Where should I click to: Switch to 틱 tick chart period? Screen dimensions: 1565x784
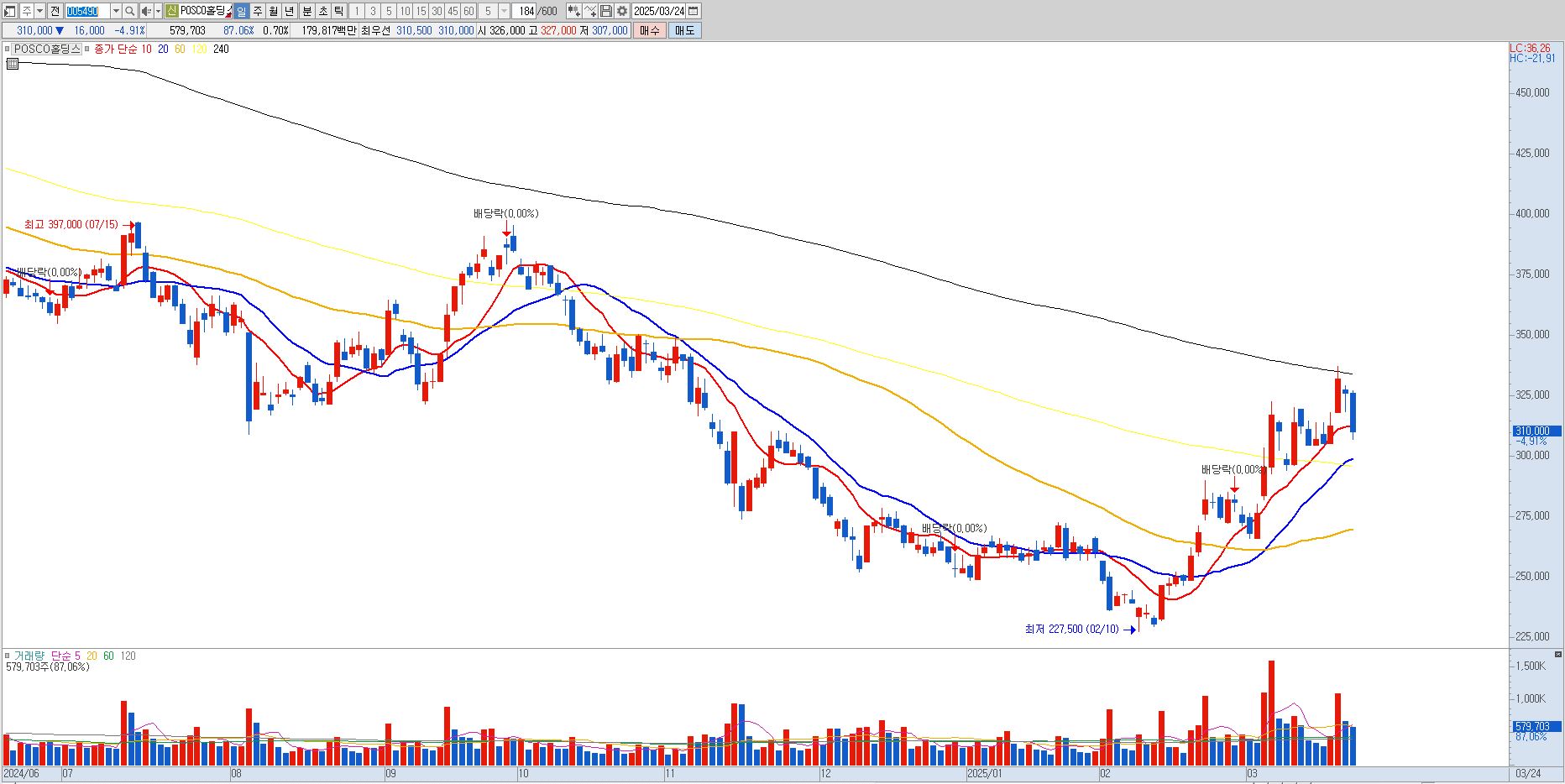tap(338, 11)
